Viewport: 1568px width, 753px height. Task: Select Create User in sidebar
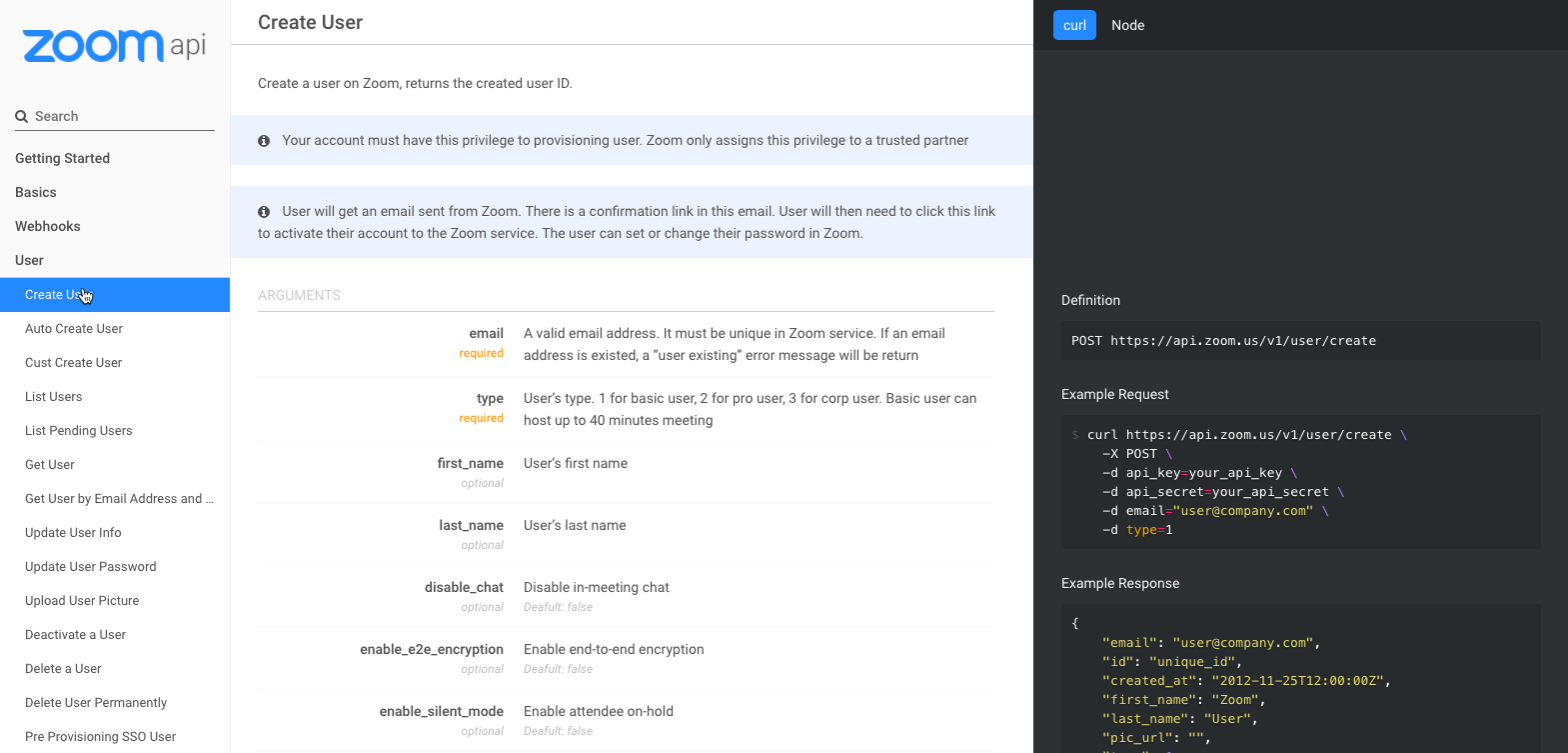point(115,295)
